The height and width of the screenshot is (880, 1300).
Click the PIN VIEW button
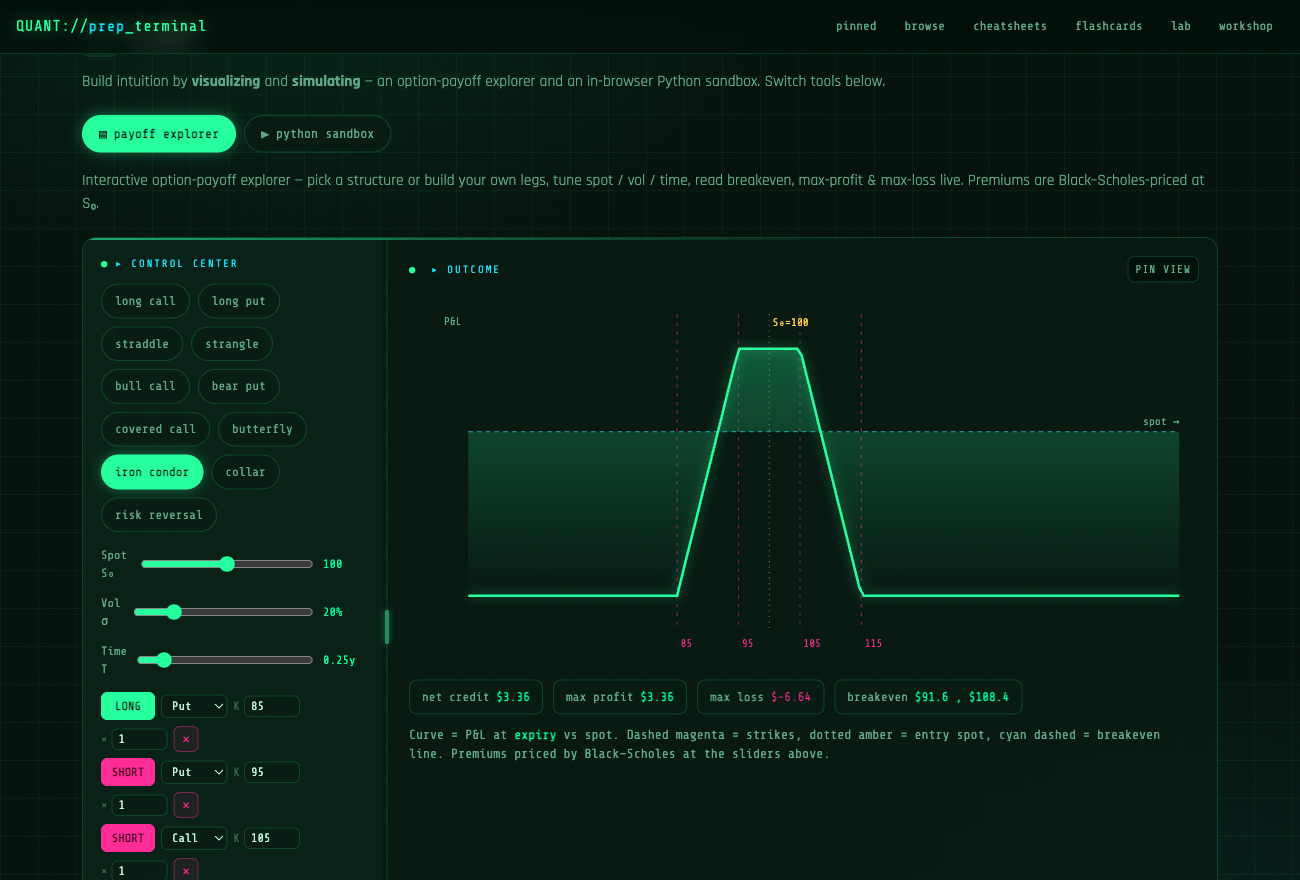tap(1163, 269)
